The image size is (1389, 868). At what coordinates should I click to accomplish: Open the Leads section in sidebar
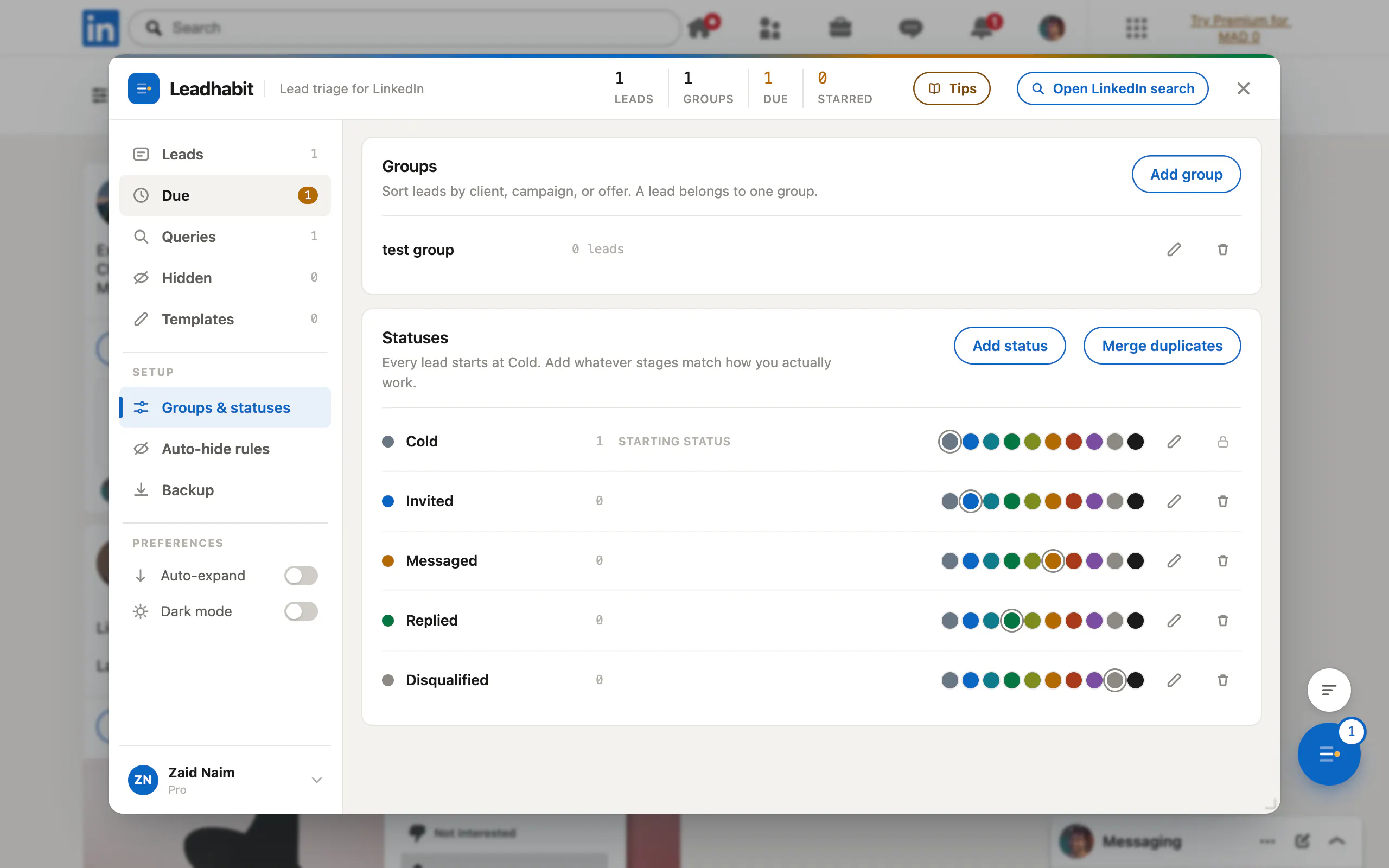click(225, 154)
